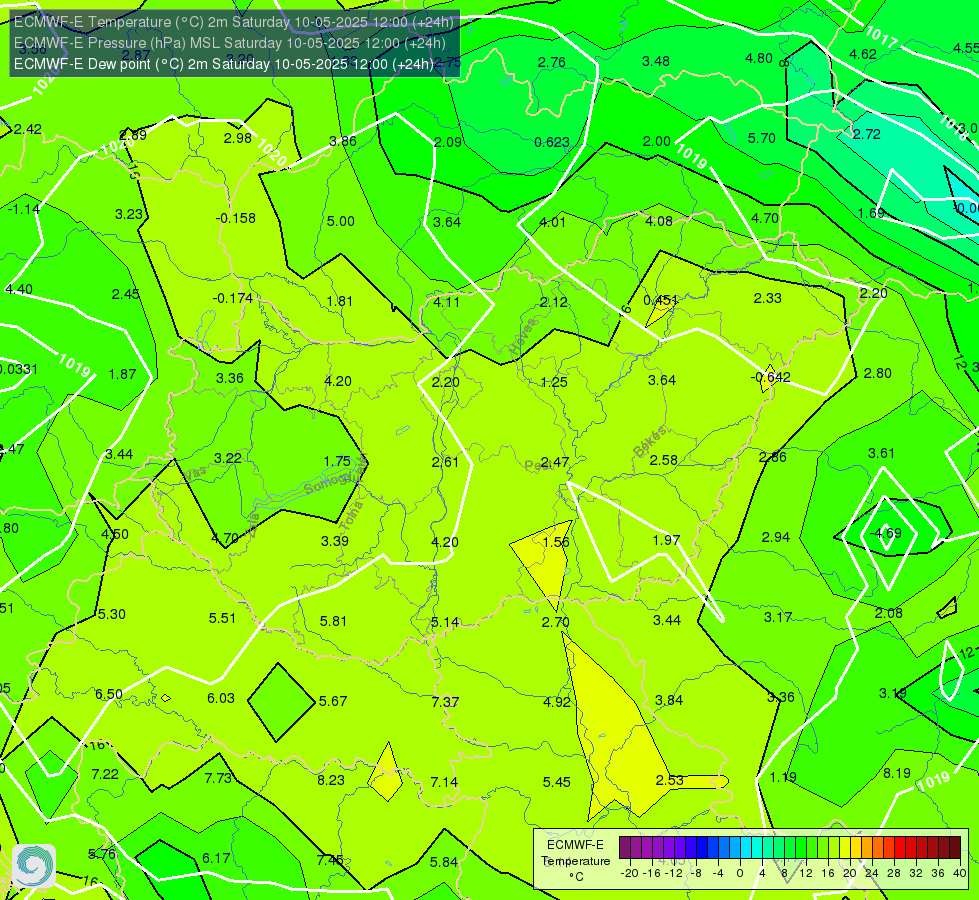Select the ECMWF-E Temperature 2m layer title
The image size is (979, 900).
click(x=234, y=22)
